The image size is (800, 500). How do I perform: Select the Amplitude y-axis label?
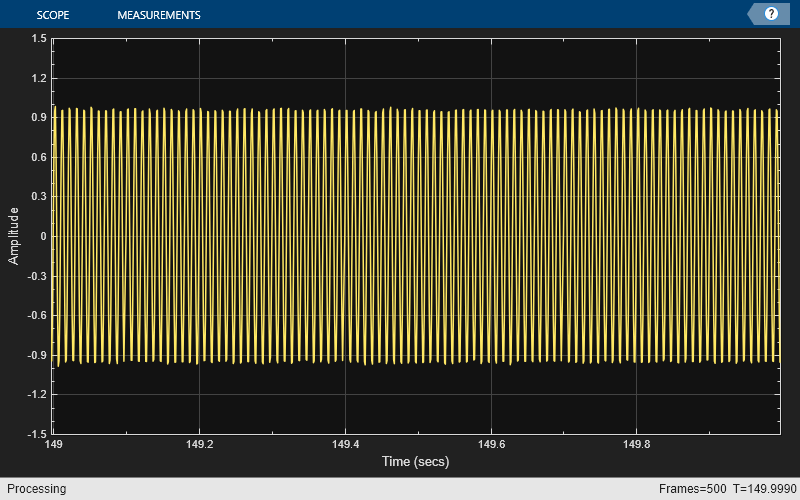point(13,236)
